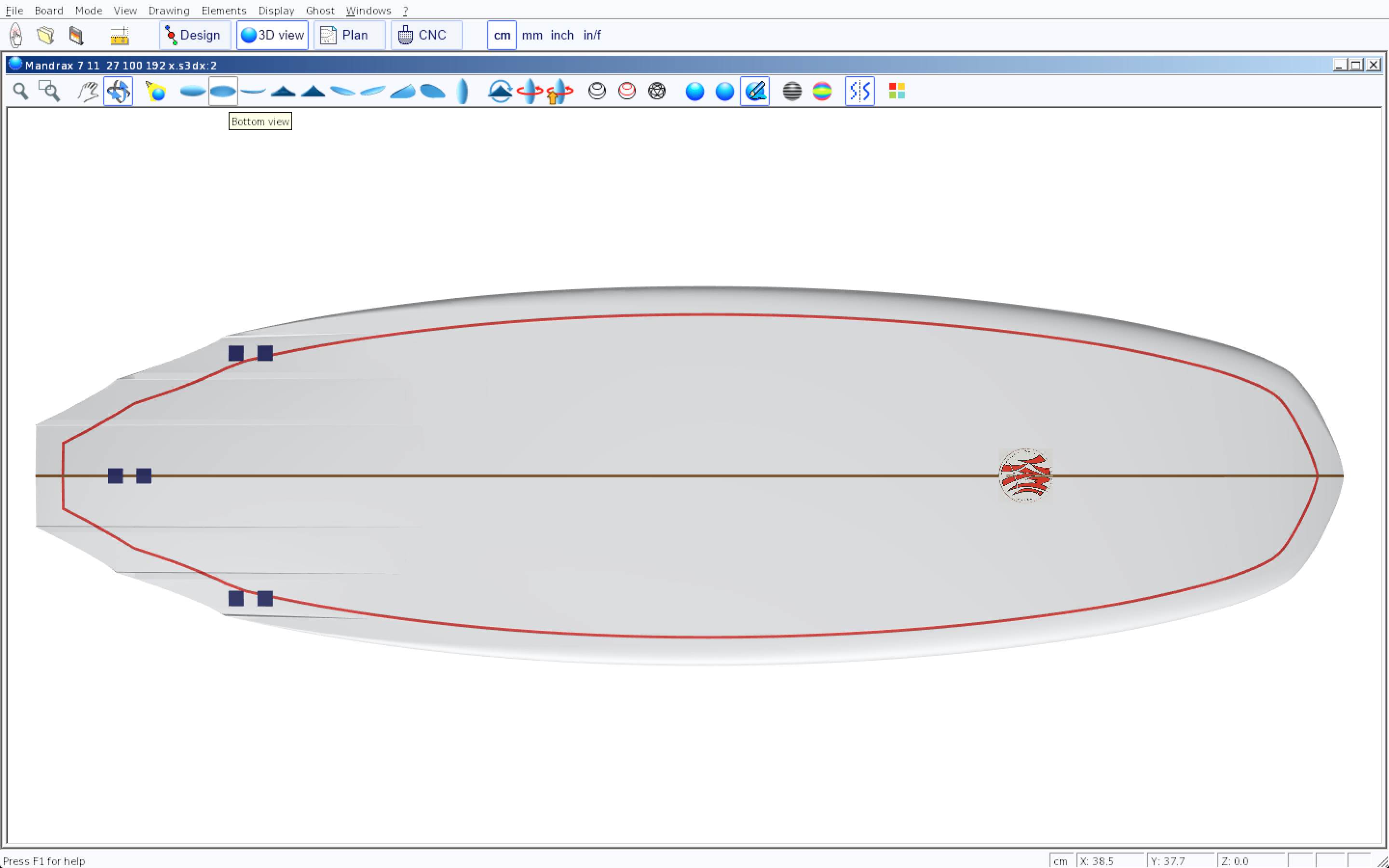Toggle the drawings overlay pencil button

(x=755, y=91)
